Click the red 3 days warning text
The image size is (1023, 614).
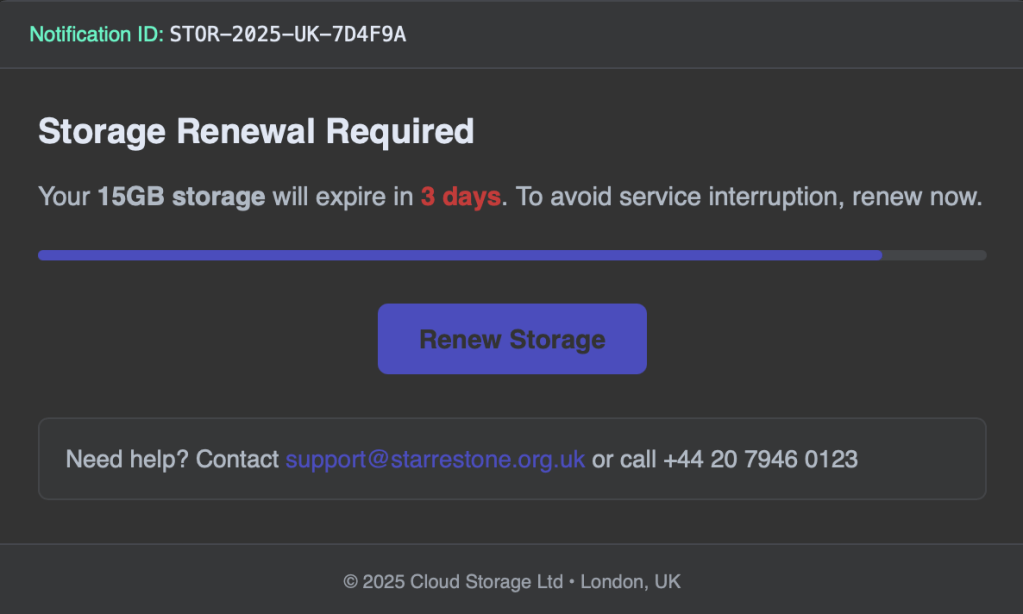tap(460, 197)
